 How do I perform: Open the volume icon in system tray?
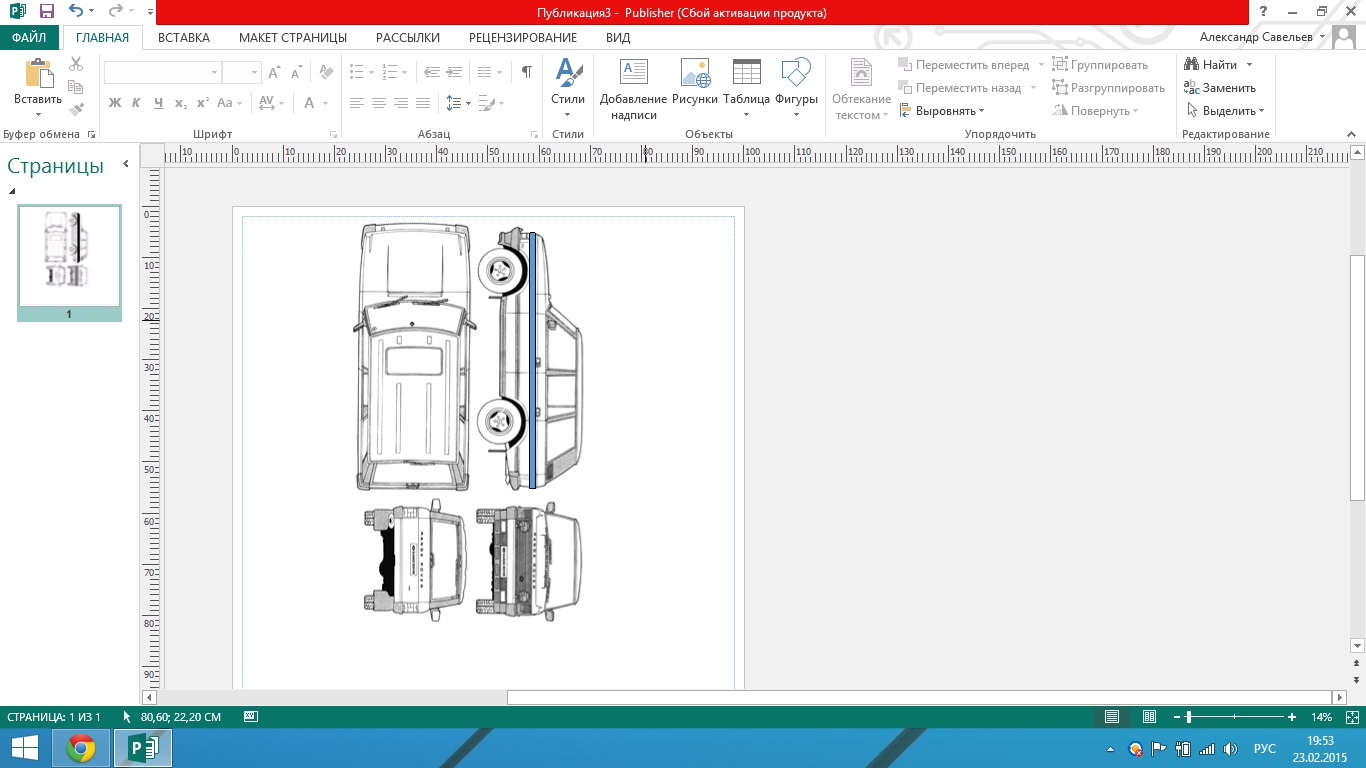point(1229,749)
